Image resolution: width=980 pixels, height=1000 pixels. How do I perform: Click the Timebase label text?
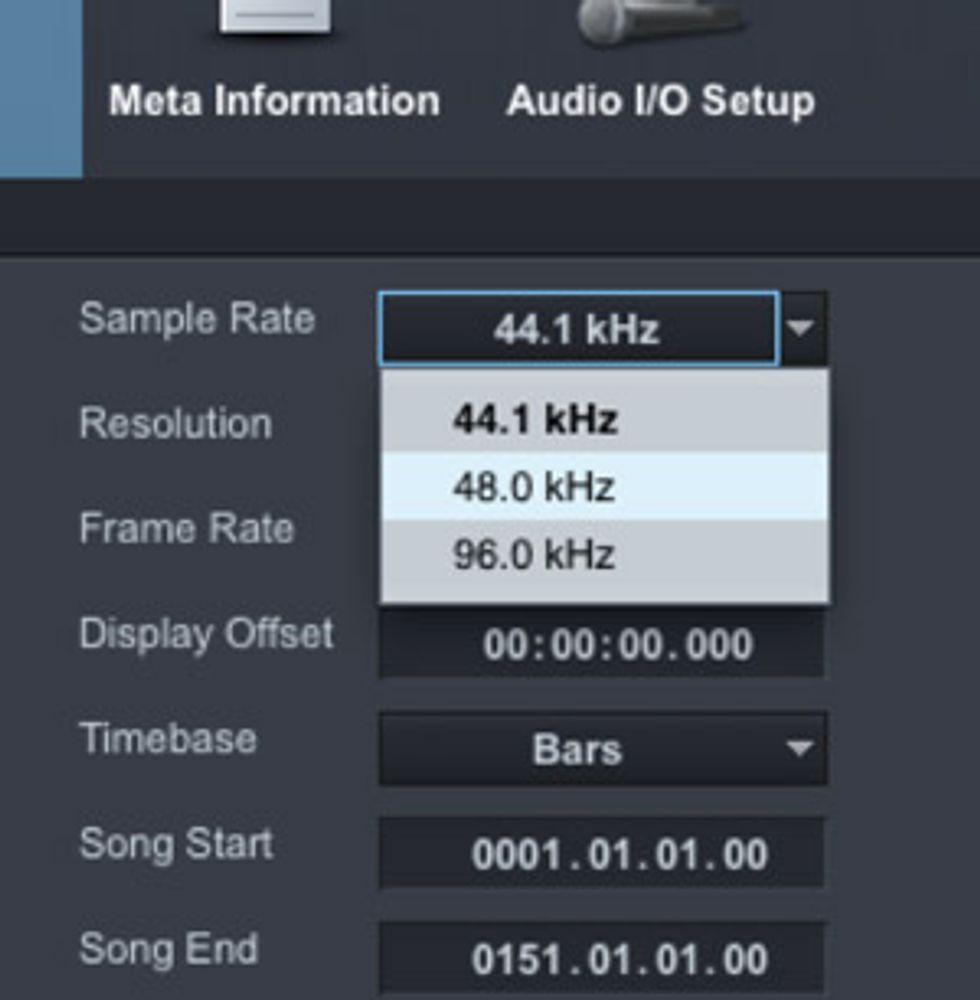pos(168,739)
